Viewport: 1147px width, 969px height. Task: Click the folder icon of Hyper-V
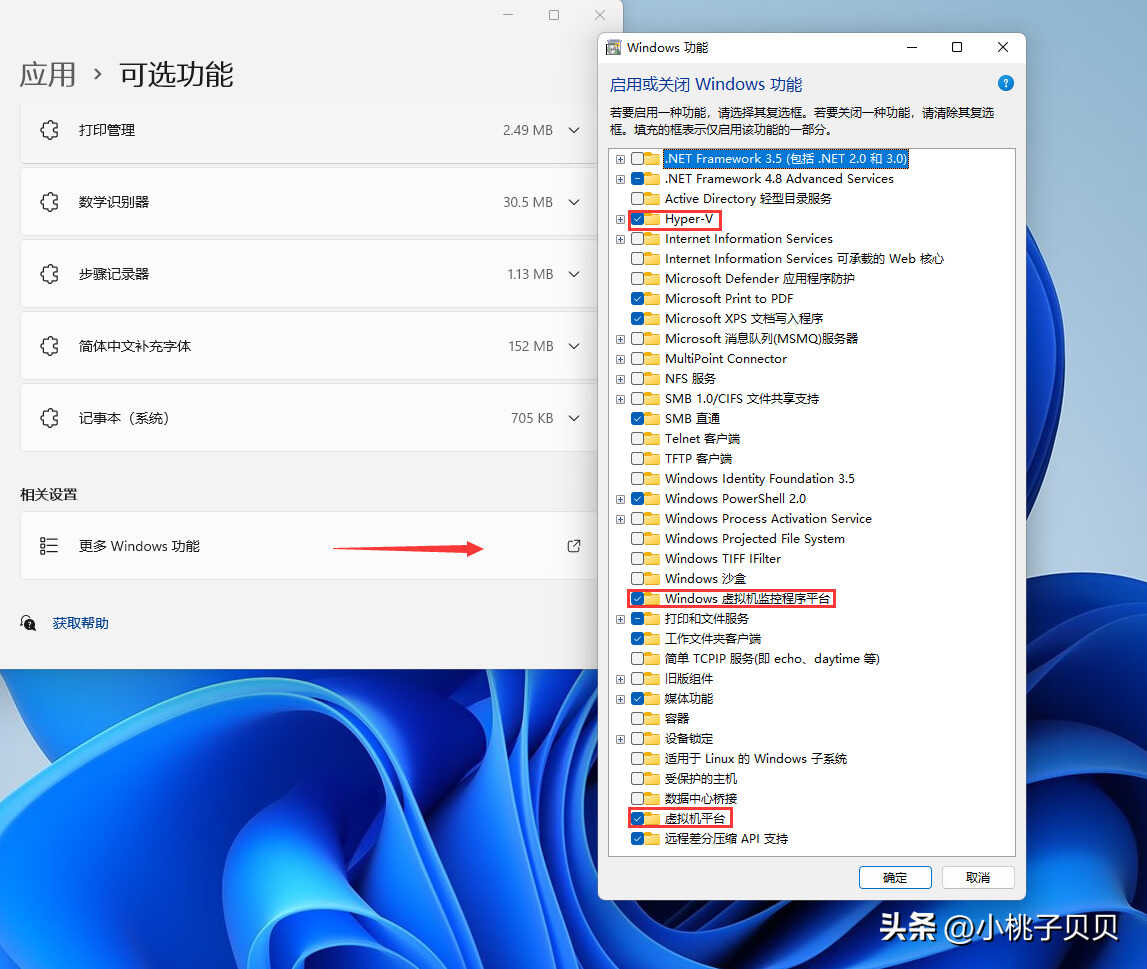[652, 219]
